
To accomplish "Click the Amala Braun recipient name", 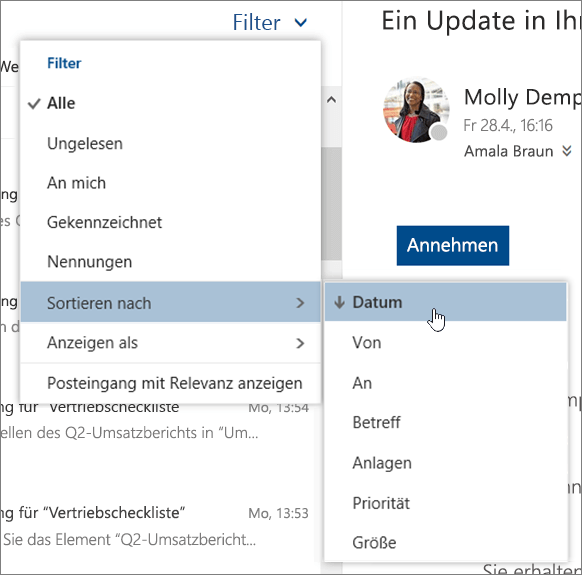I will tap(509, 151).
